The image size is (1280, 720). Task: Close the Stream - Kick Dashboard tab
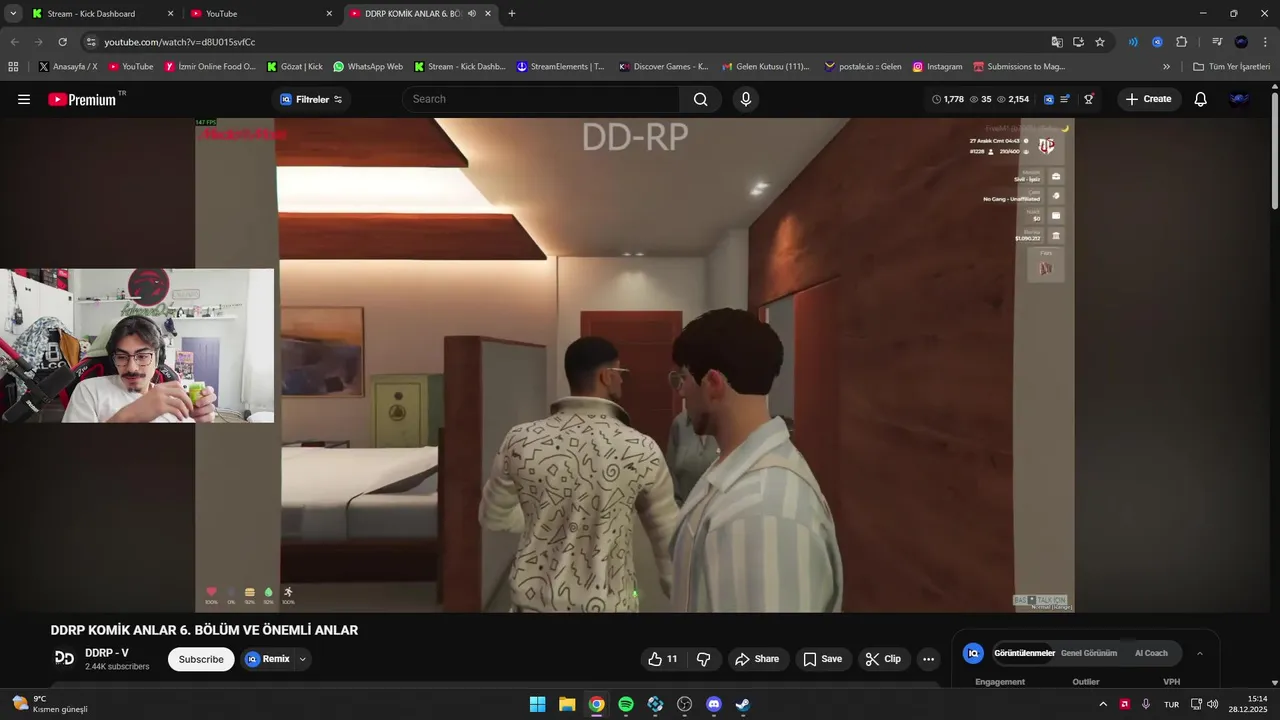(170, 14)
